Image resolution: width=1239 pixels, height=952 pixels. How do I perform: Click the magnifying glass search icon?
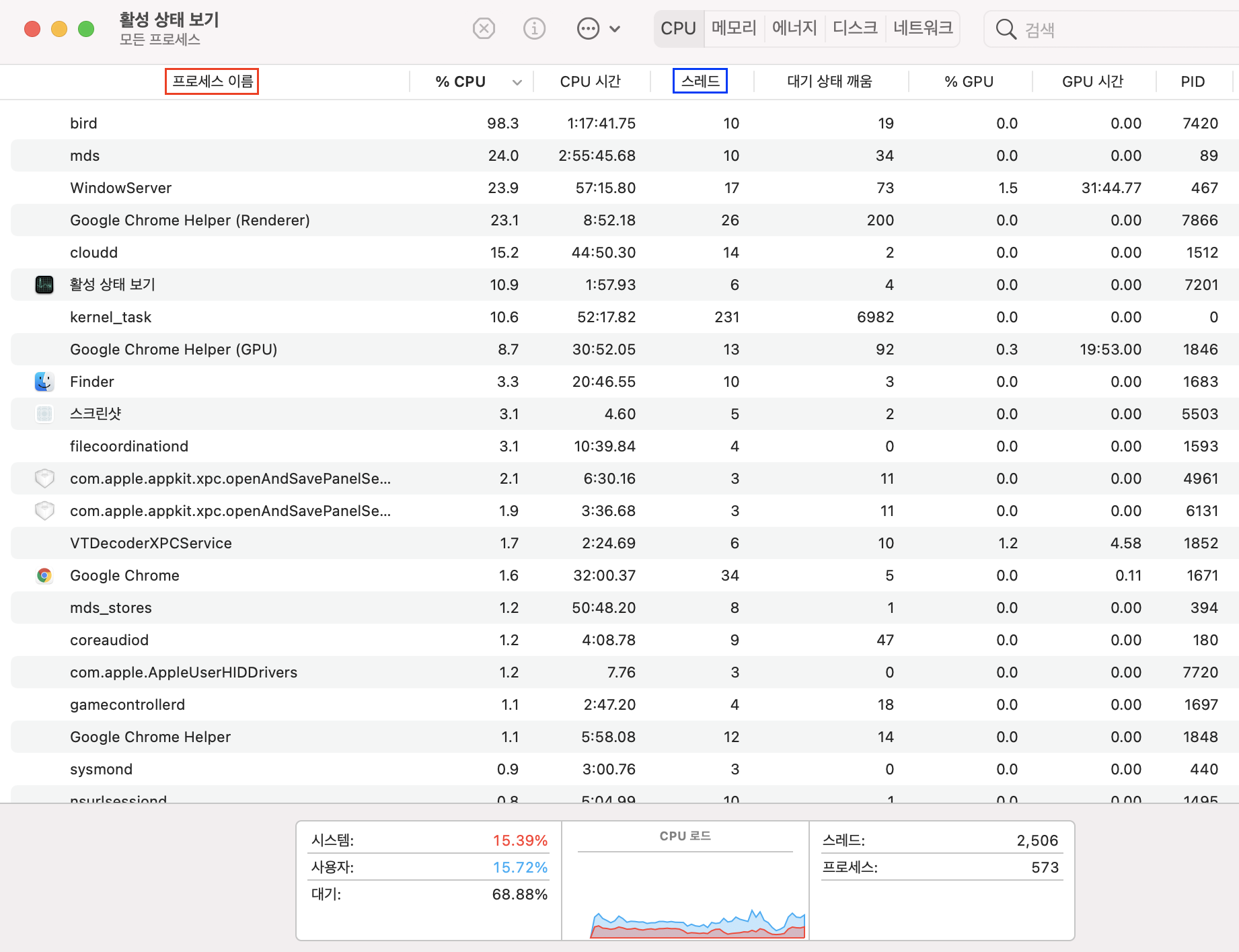coord(1006,30)
